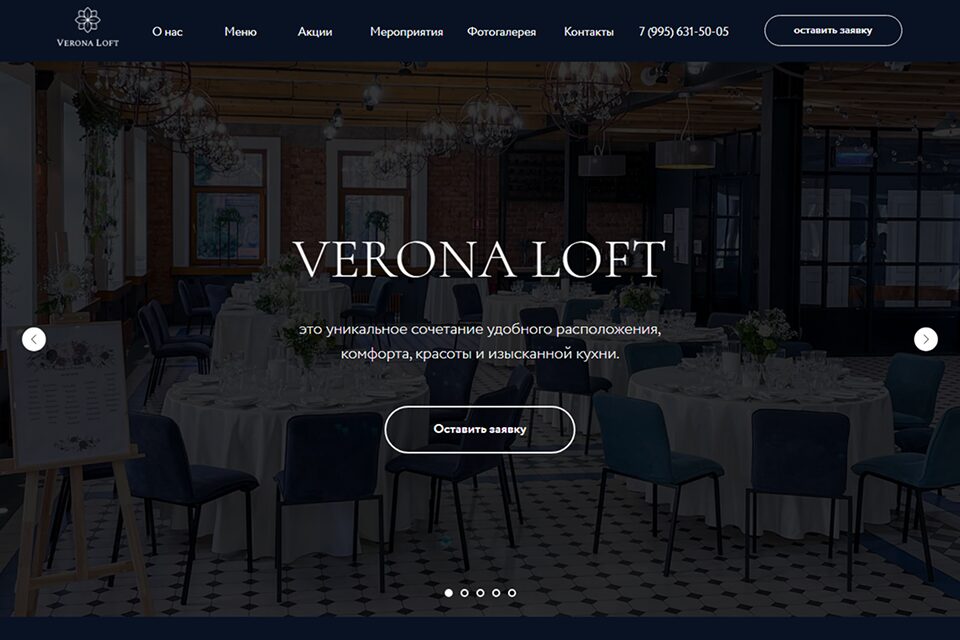Go to Контакты page
The width and height of the screenshot is (960, 640).
point(588,32)
